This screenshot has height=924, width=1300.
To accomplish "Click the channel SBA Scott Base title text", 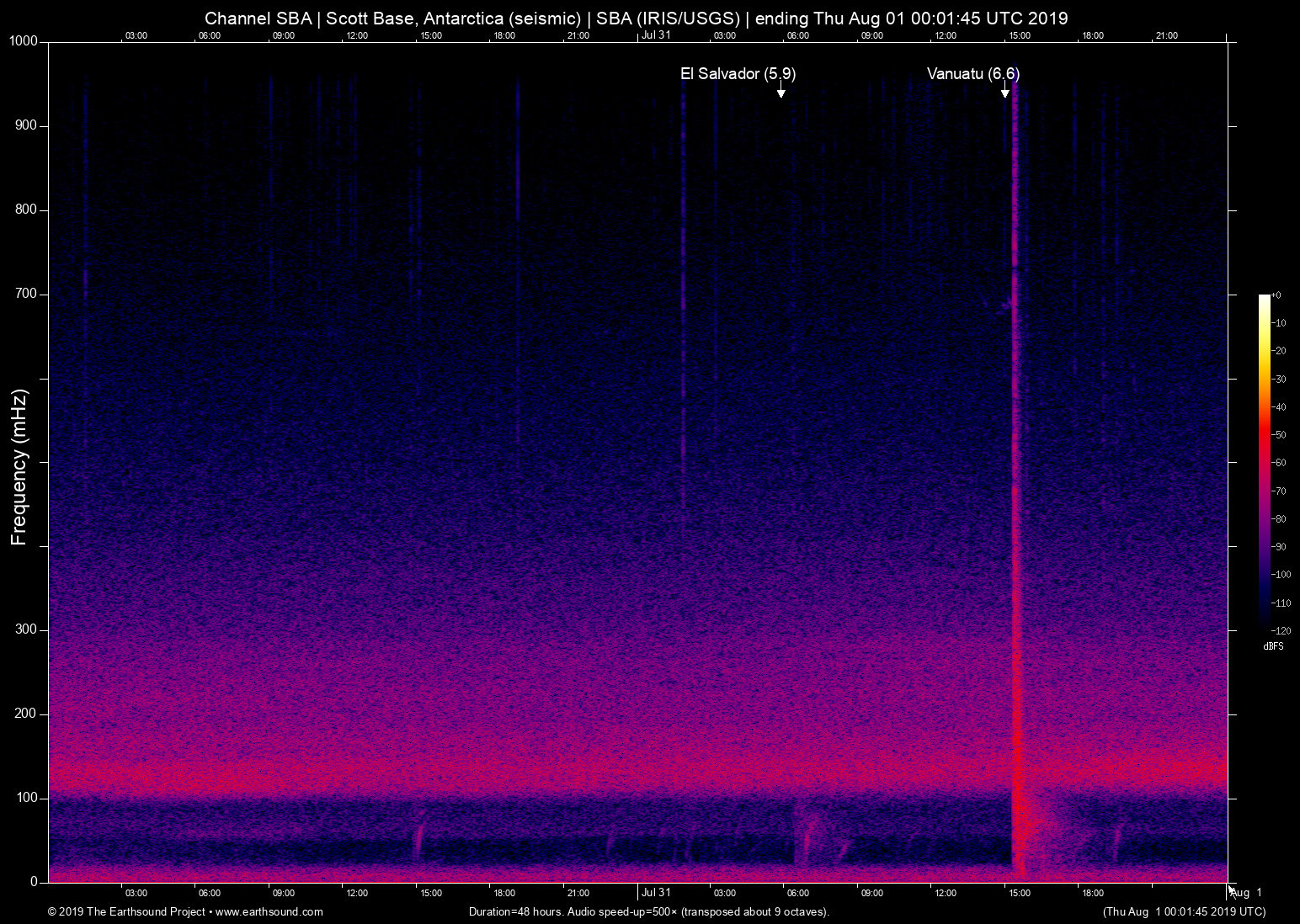I will pyautogui.click(x=636, y=19).
